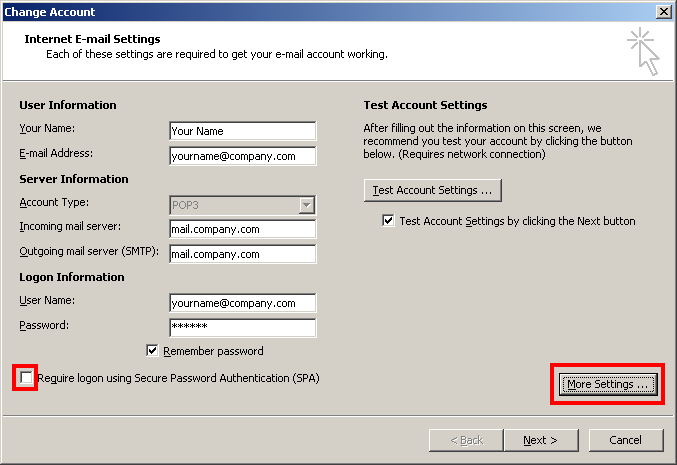Click Test Account Settings button
Screen dimensions: 677x465
pos(433,190)
